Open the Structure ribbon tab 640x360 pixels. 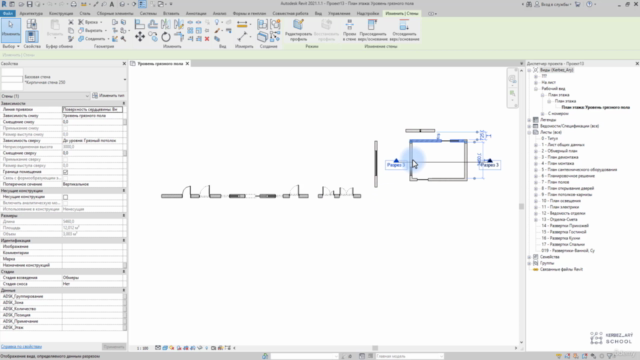click(x=61, y=13)
